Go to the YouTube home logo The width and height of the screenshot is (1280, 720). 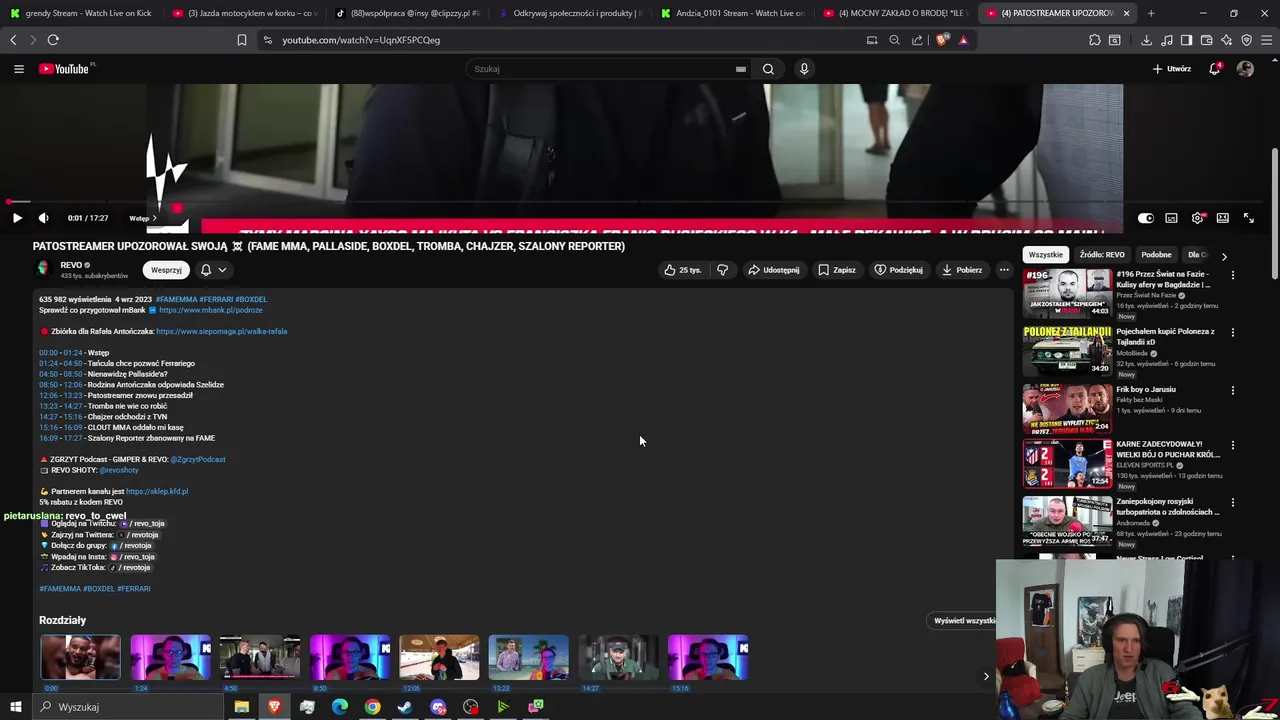click(66, 69)
